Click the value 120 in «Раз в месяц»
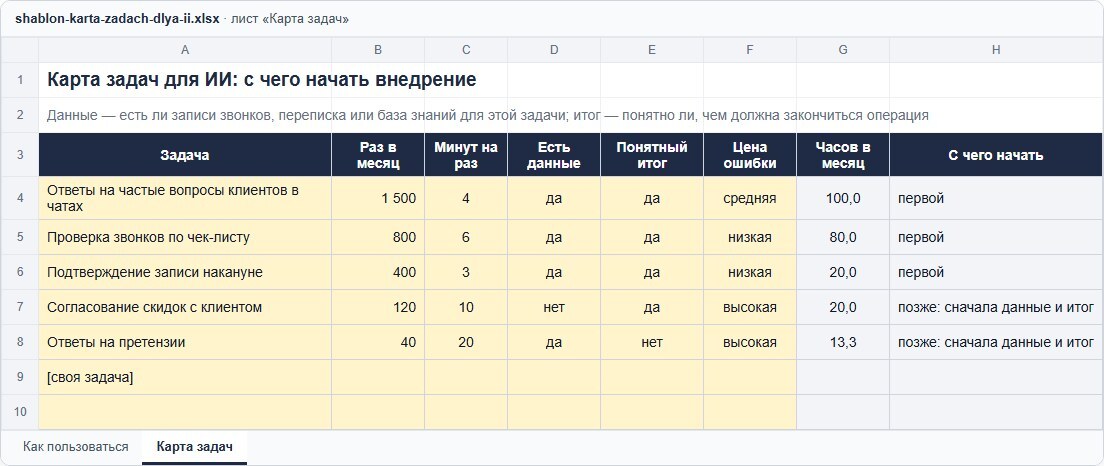The image size is (1104, 466). (x=378, y=308)
